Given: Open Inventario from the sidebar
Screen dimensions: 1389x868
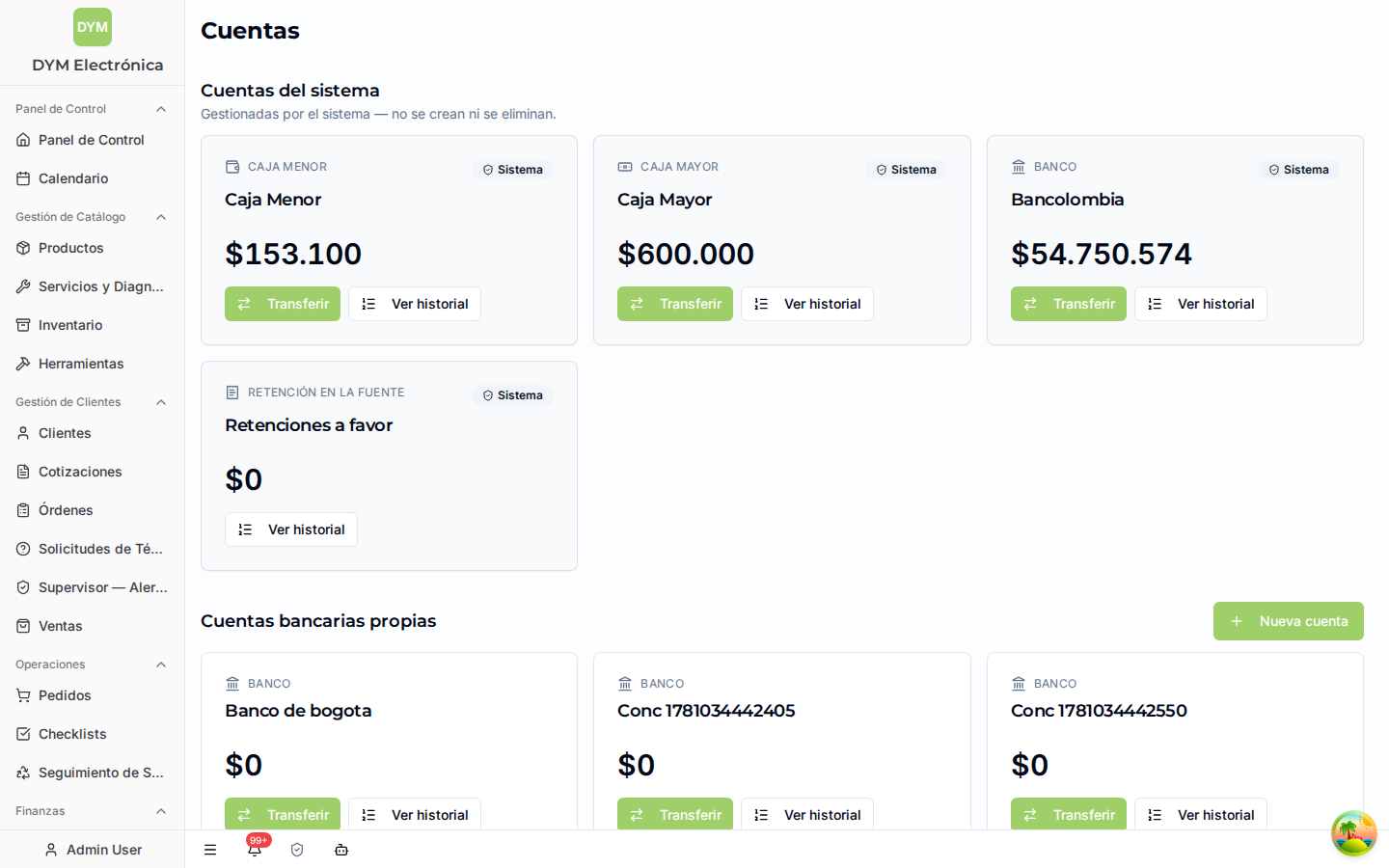Looking at the screenshot, I should (x=92, y=325).
